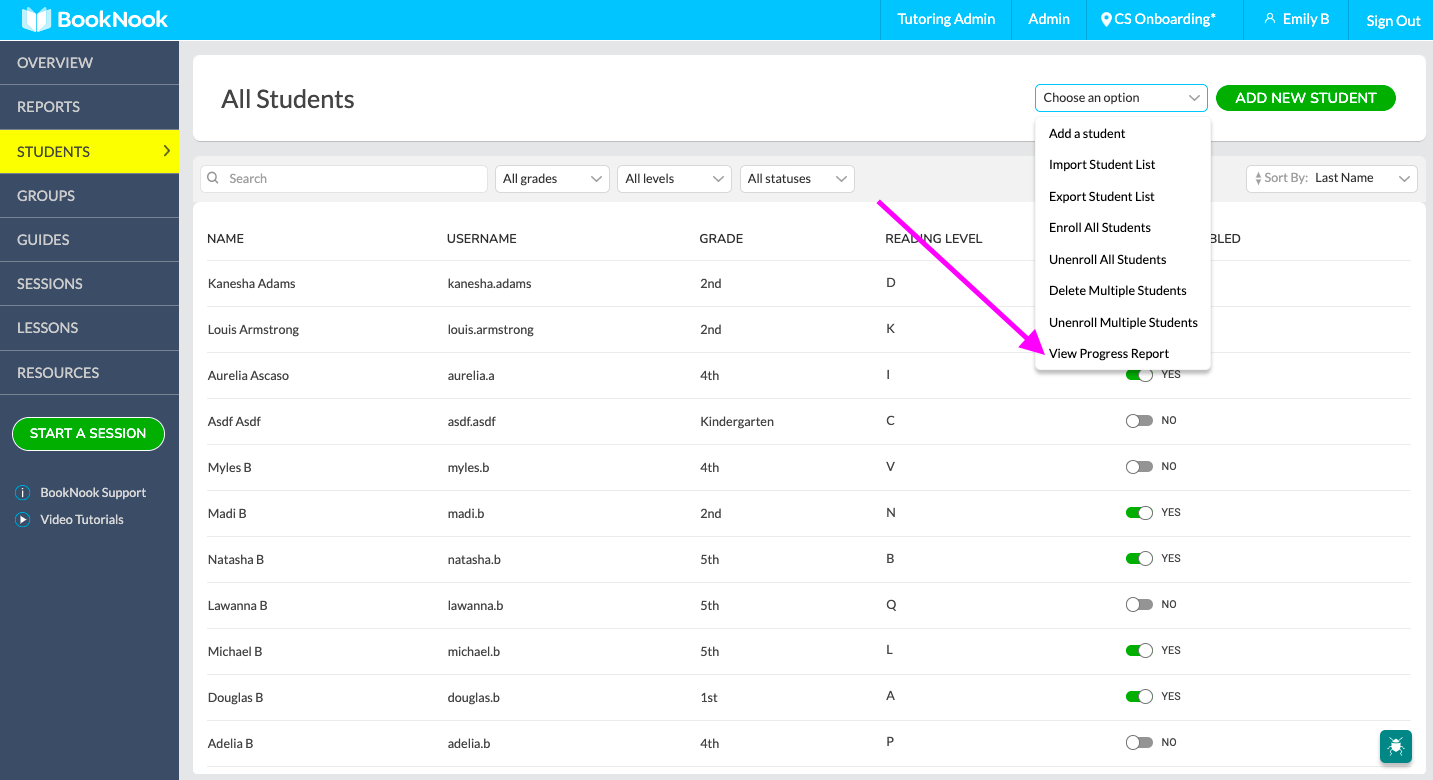The width and height of the screenshot is (1433, 780).
Task: Click the chevron next to STUDENTS
Action: (x=166, y=151)
